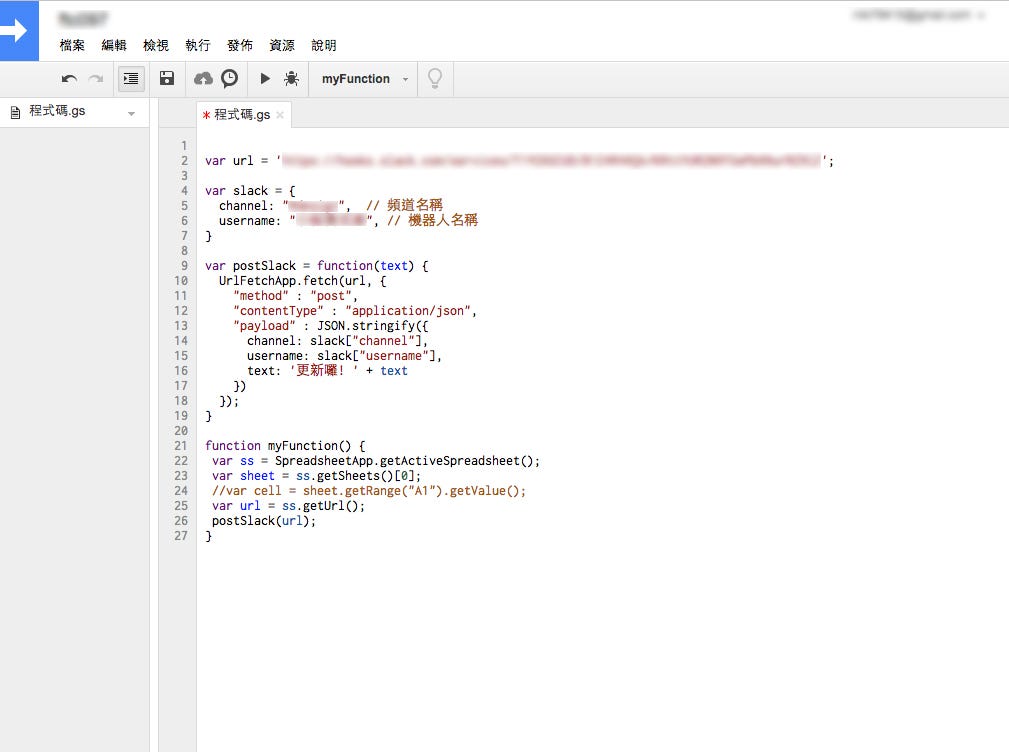Open the 資源 menu

coord(282,45)
